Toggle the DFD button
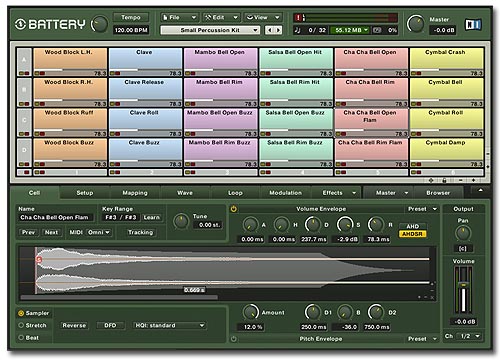500x360 pixels. (110, 325)
